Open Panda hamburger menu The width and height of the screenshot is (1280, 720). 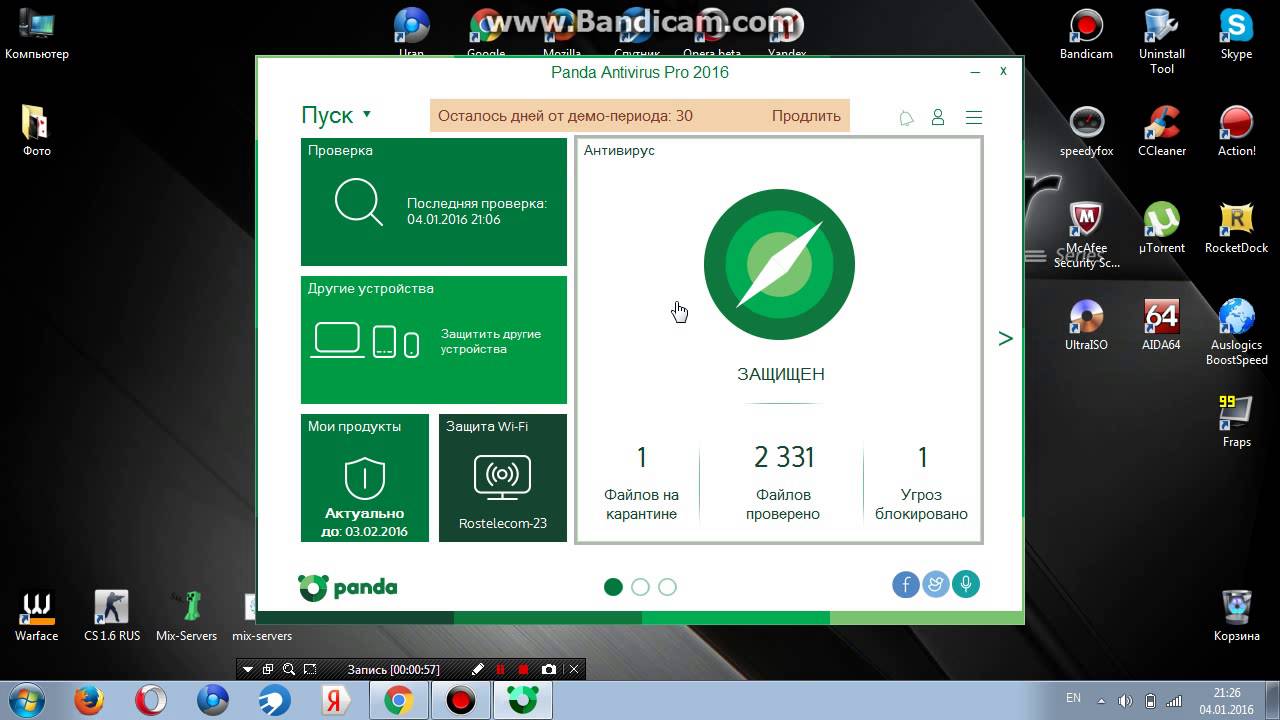974,117
